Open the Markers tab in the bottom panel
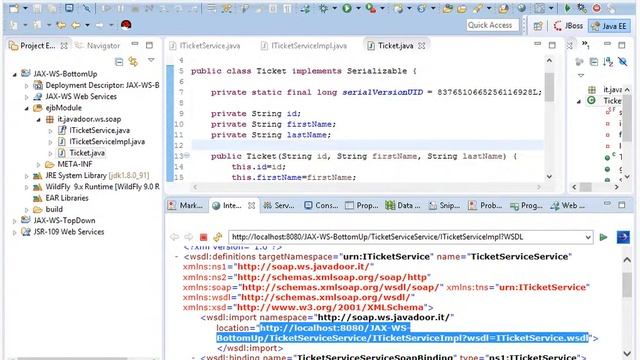 click(186, 206)
